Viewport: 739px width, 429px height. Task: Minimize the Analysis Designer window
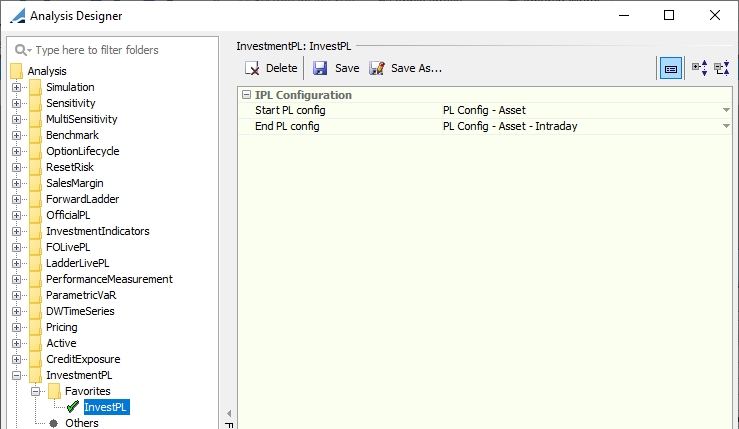(624, 16)
